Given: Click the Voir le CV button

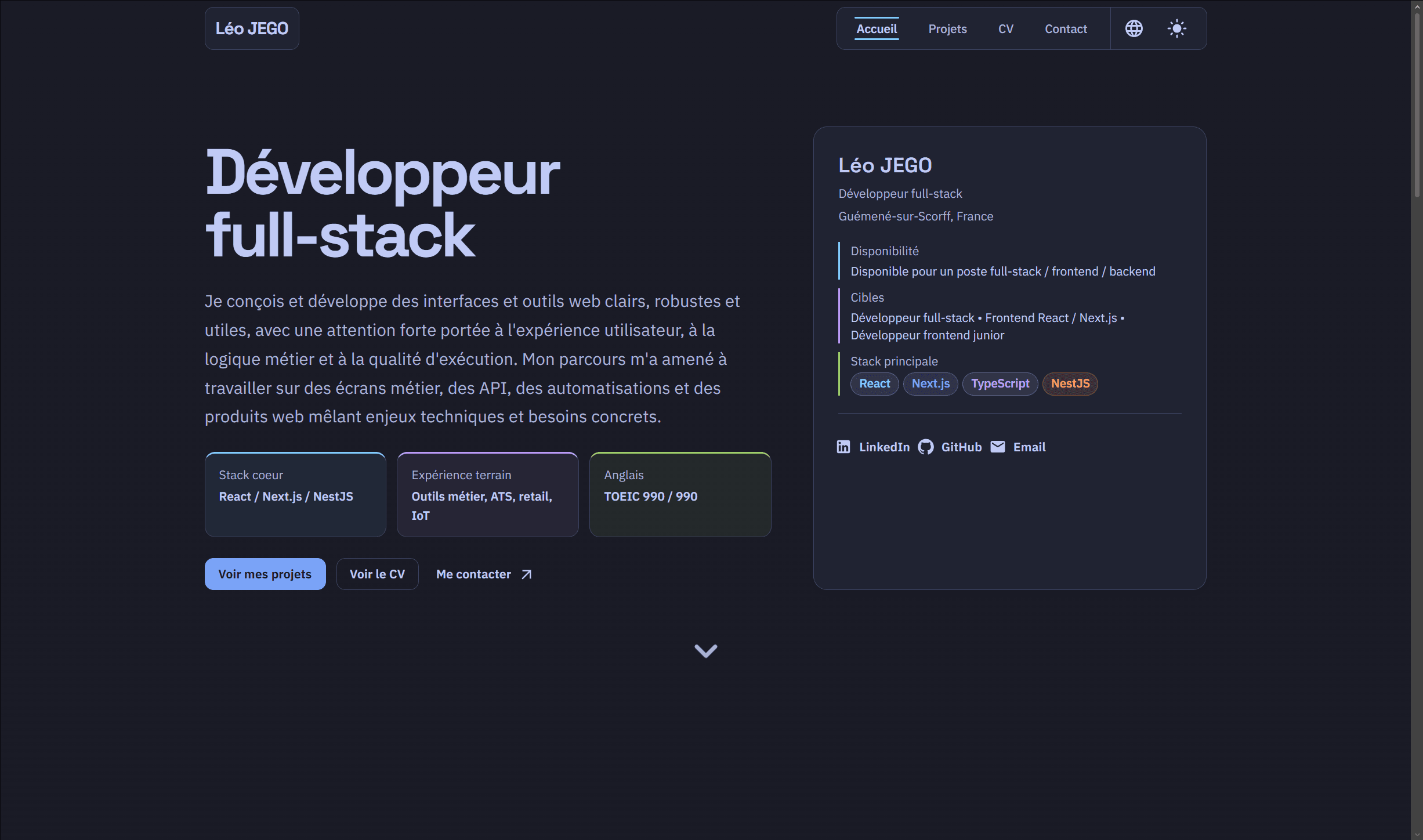Looking at the screenshot, I should coord(377,574).
